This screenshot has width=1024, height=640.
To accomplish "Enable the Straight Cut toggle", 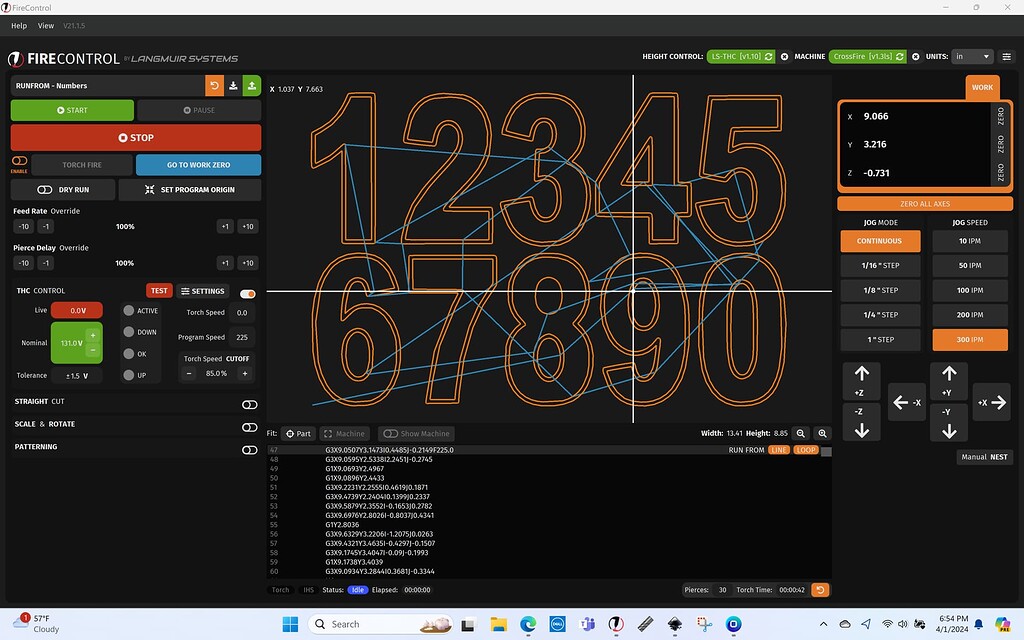I will [x=249, y=405].
